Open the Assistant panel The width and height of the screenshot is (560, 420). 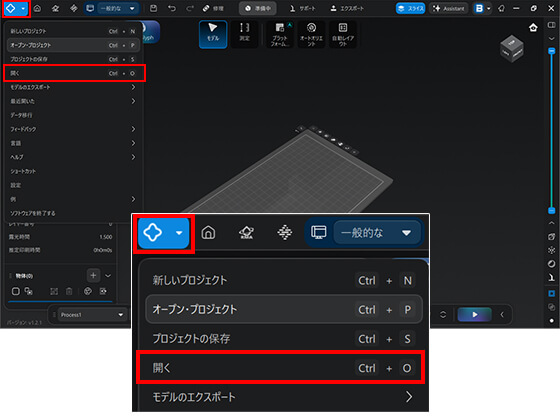[449, 8]
